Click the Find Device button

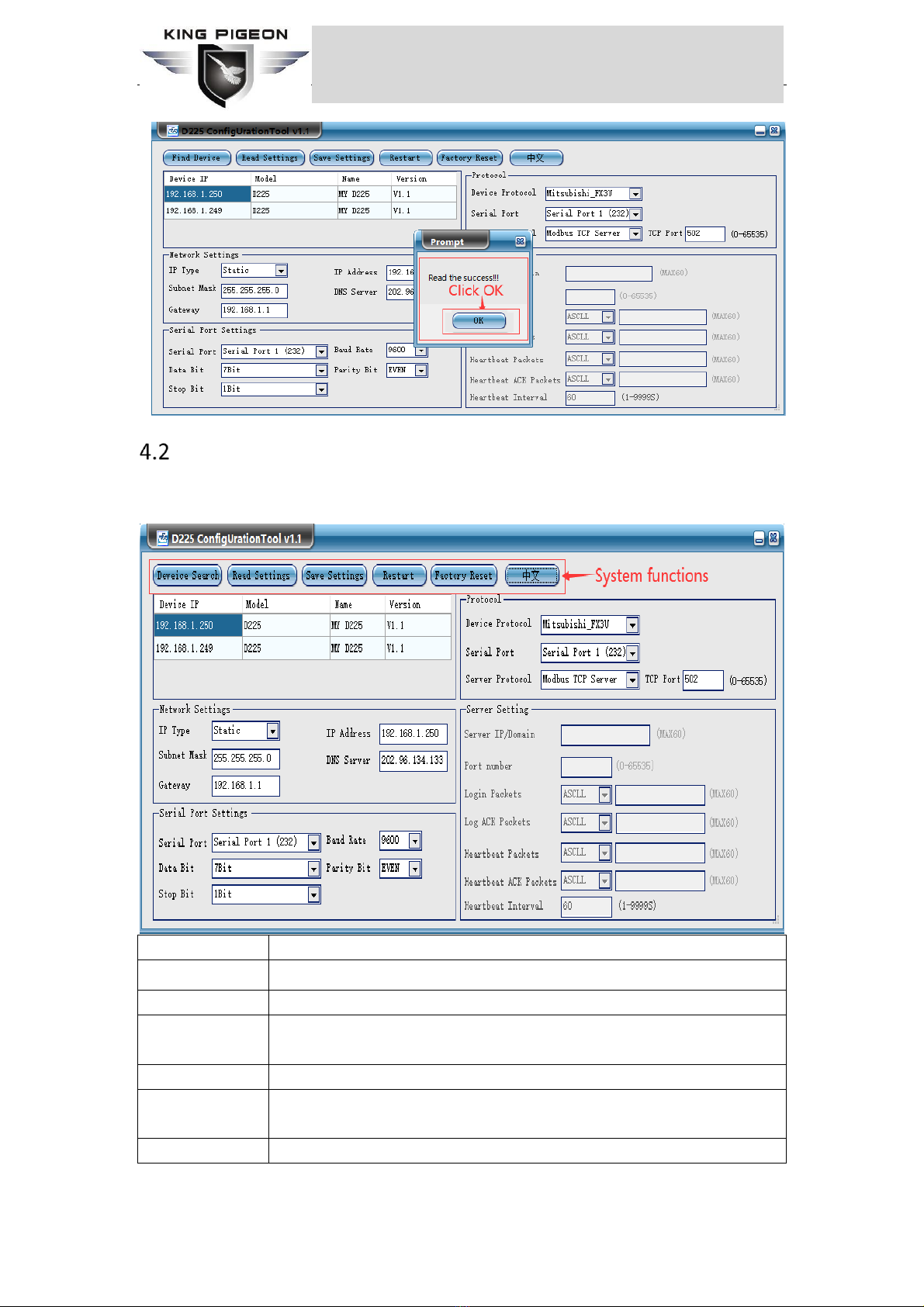coord(196,158)
